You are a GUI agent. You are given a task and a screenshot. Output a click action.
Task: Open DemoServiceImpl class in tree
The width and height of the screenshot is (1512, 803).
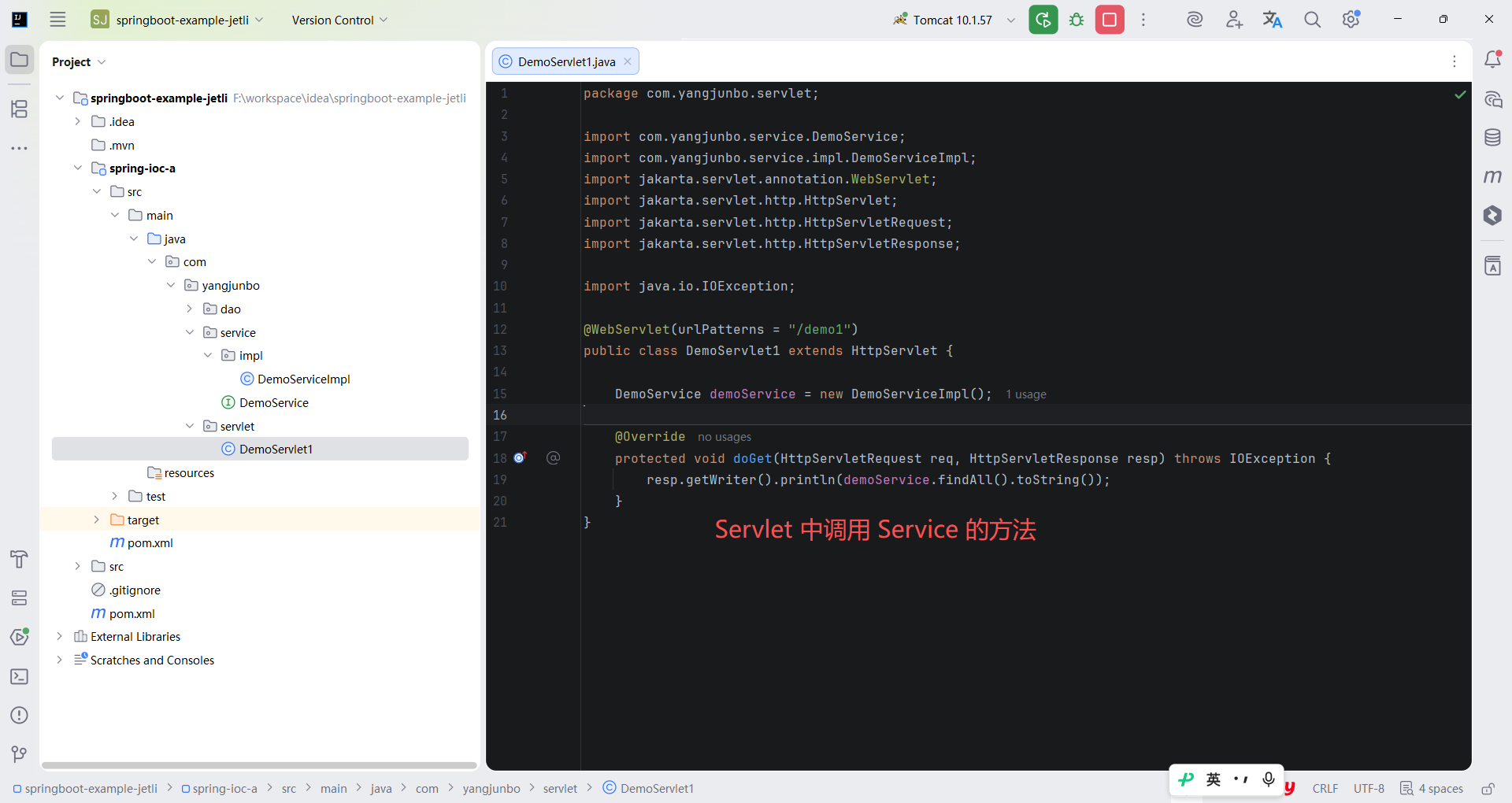(303, 379)
